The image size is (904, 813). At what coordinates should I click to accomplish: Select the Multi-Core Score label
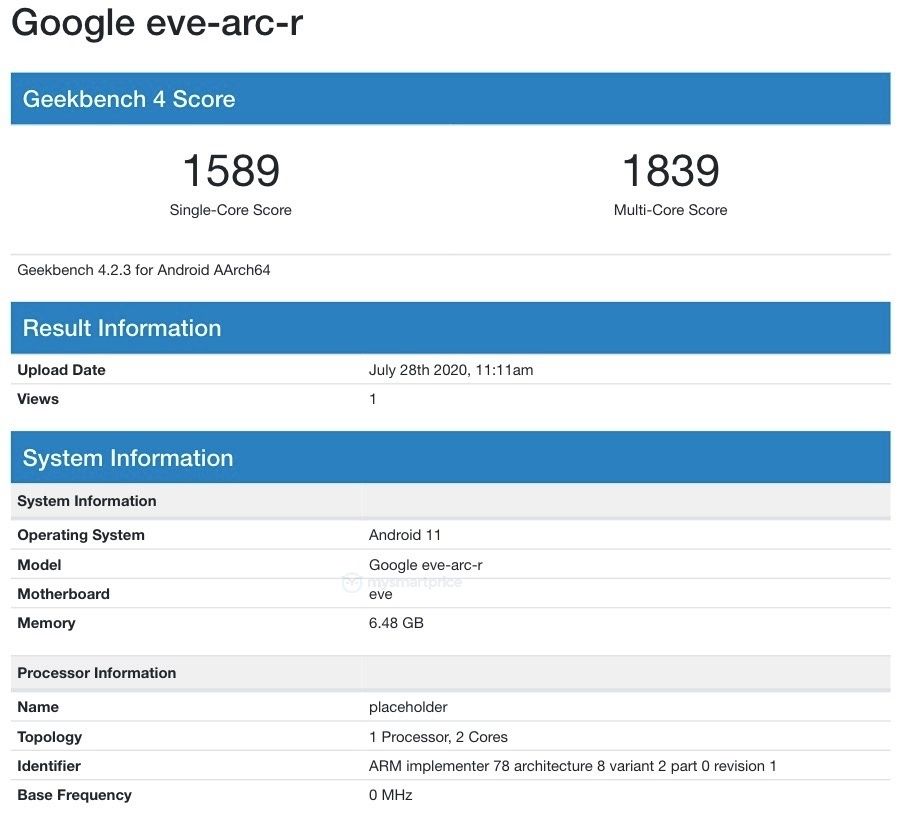coord(670,210)
